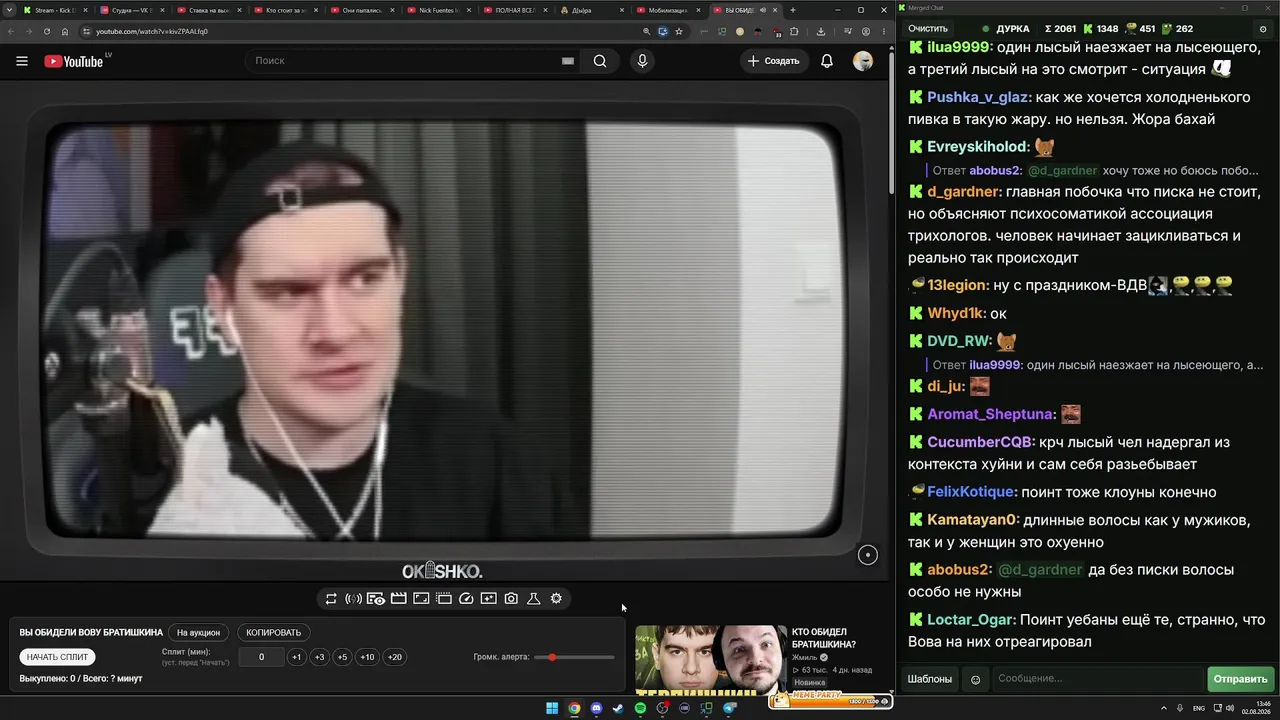Click the Chrome address bar URL
The height and width of the screenshot is (720, 1280).
[x=152, y=31]
